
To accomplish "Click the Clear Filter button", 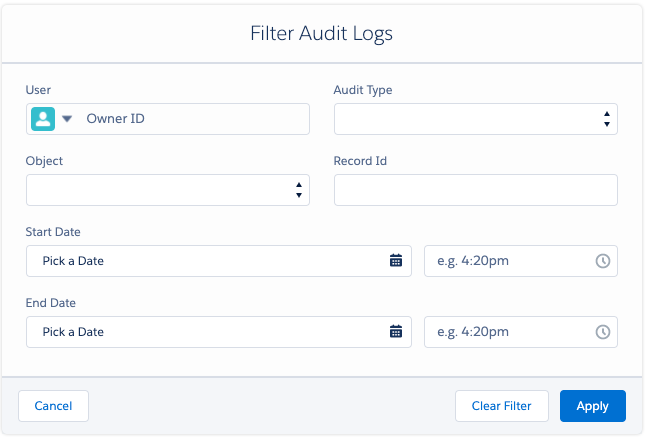I will point(502,406).
